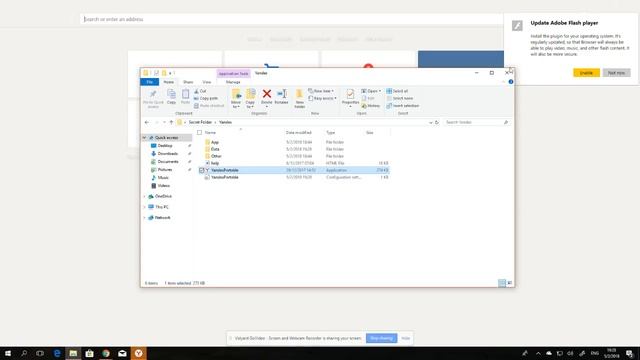
Task: Open the Mail app from the taskbar
Action: click(x=122, y=353)
